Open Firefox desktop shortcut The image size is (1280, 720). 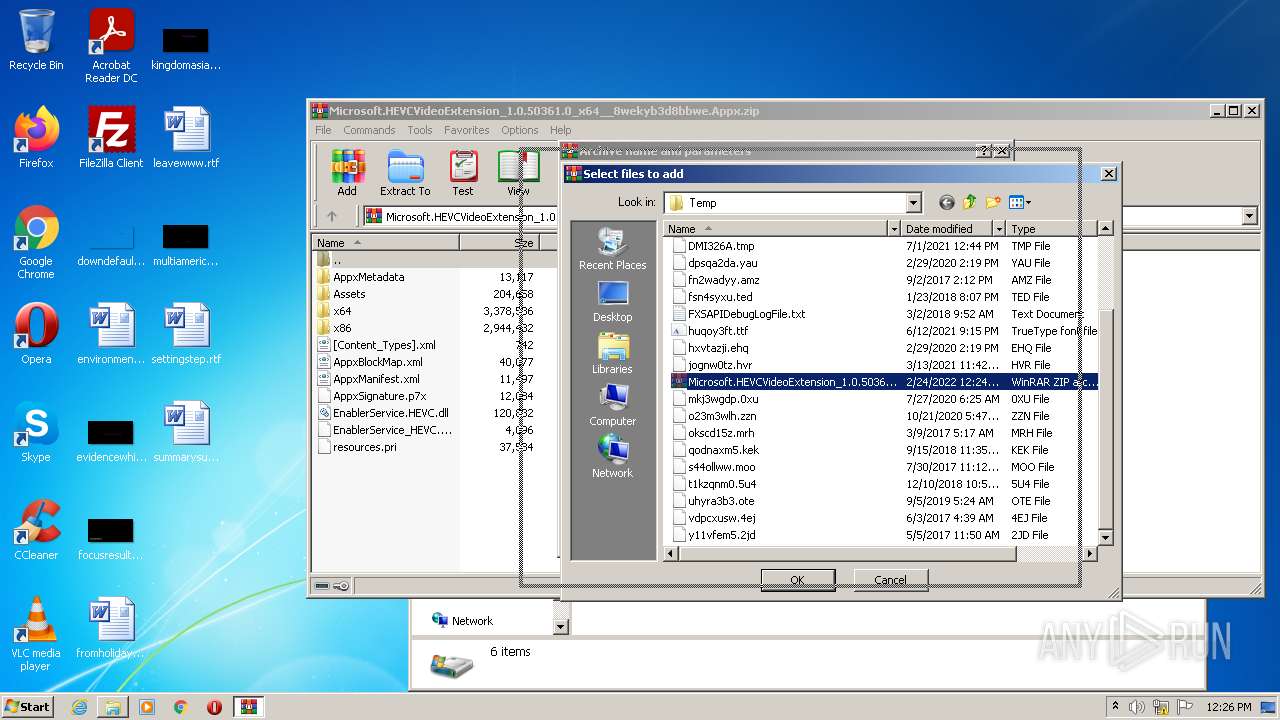click(36, 138)
